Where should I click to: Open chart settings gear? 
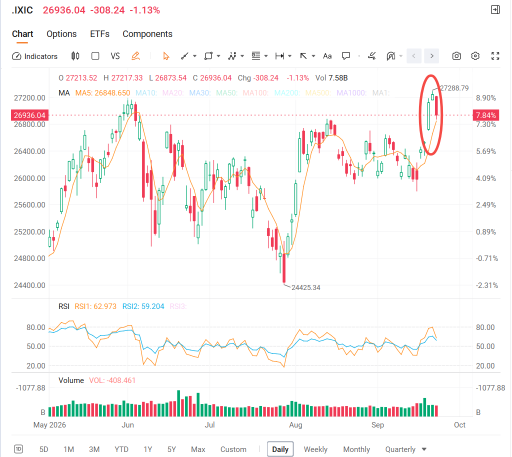click(475, 56)
